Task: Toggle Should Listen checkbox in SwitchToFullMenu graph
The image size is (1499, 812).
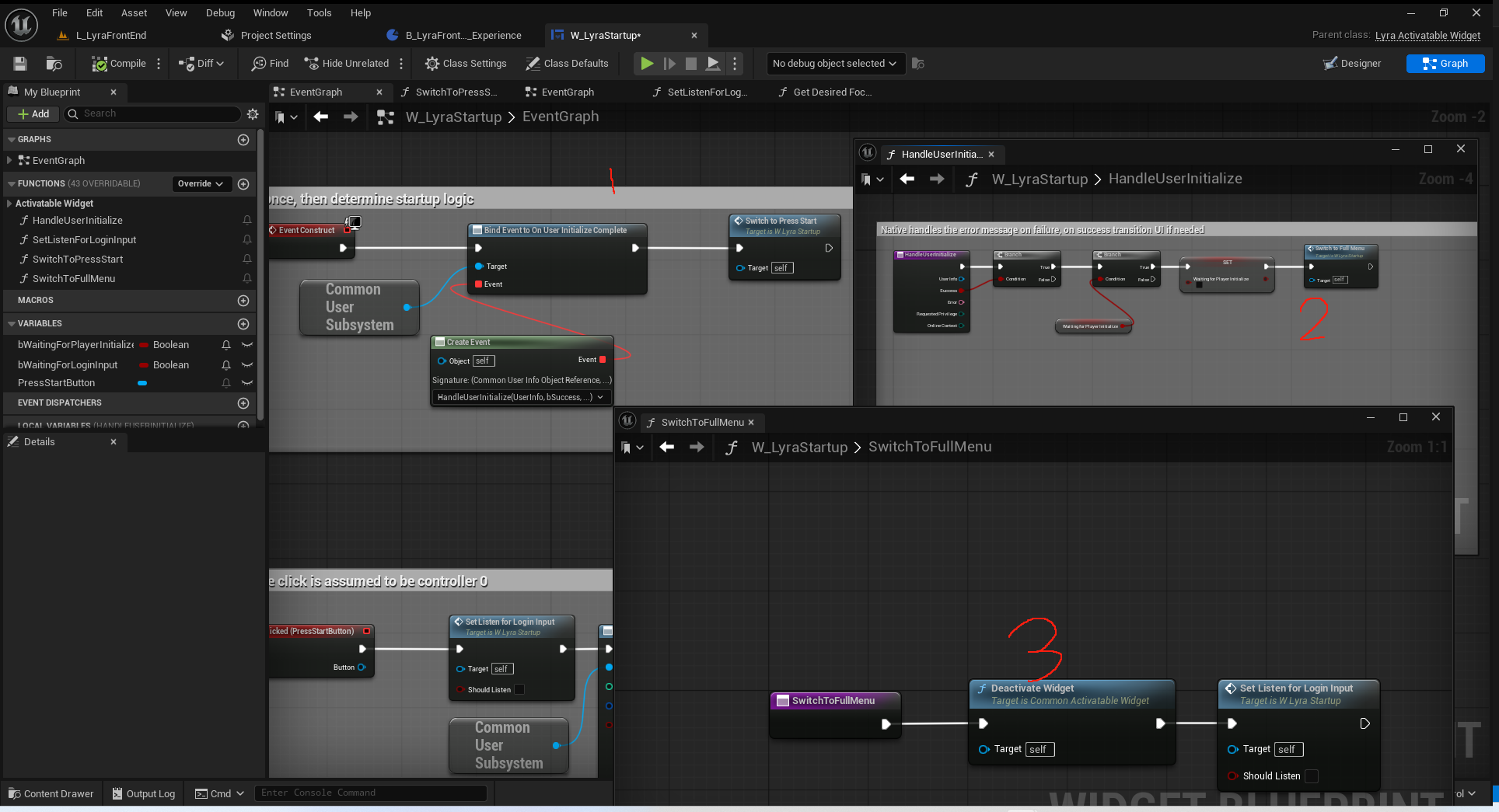Action: 1311,776
